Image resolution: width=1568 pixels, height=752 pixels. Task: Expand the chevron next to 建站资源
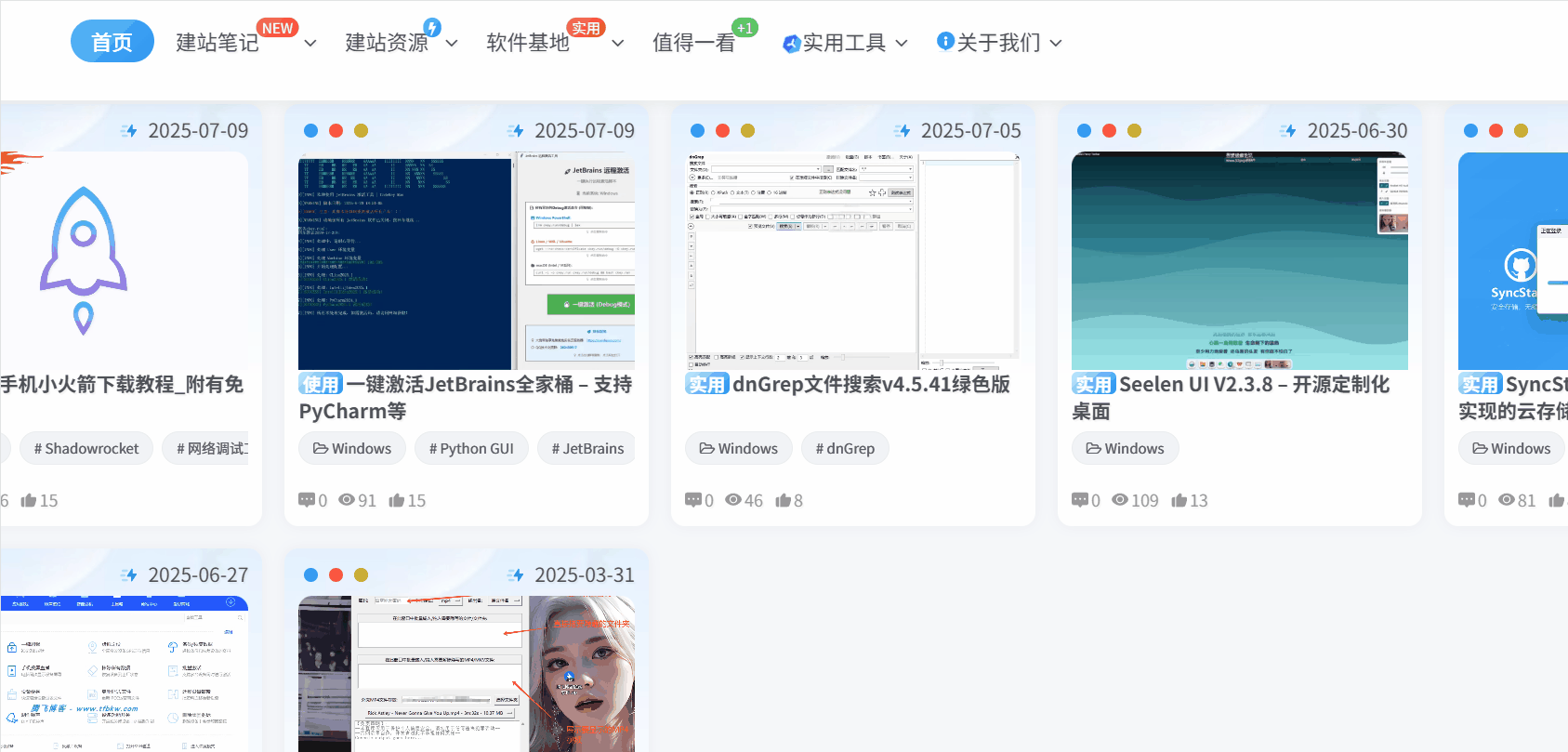[x=452, y=44]
